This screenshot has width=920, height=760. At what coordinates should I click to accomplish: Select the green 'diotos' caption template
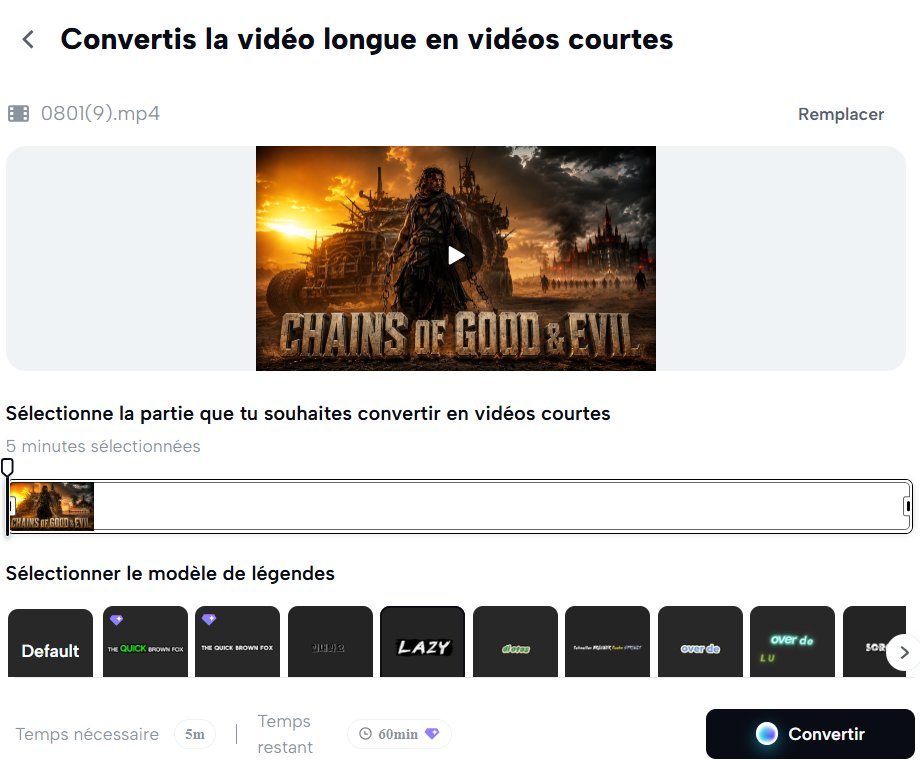click(515, 641)
